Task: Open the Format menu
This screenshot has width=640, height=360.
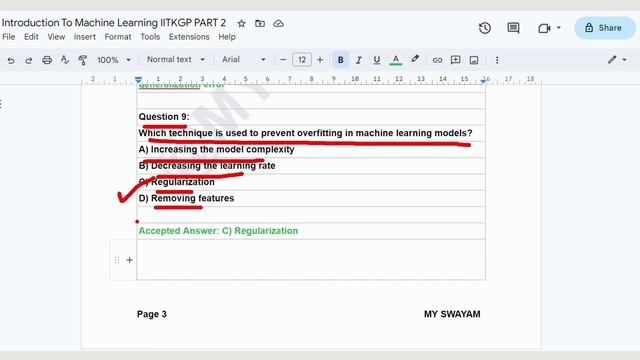Action: coord(118,37)
